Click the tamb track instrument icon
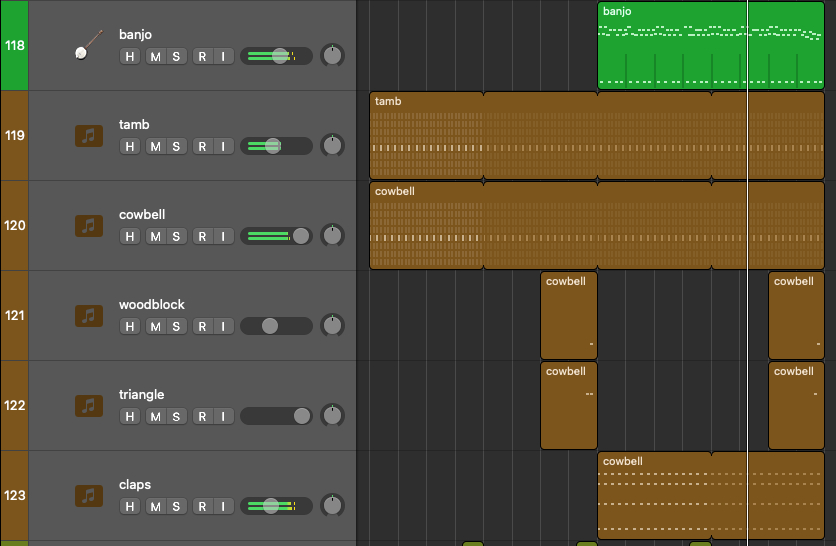Screen dimensions: 836x546 click(89, 135)
